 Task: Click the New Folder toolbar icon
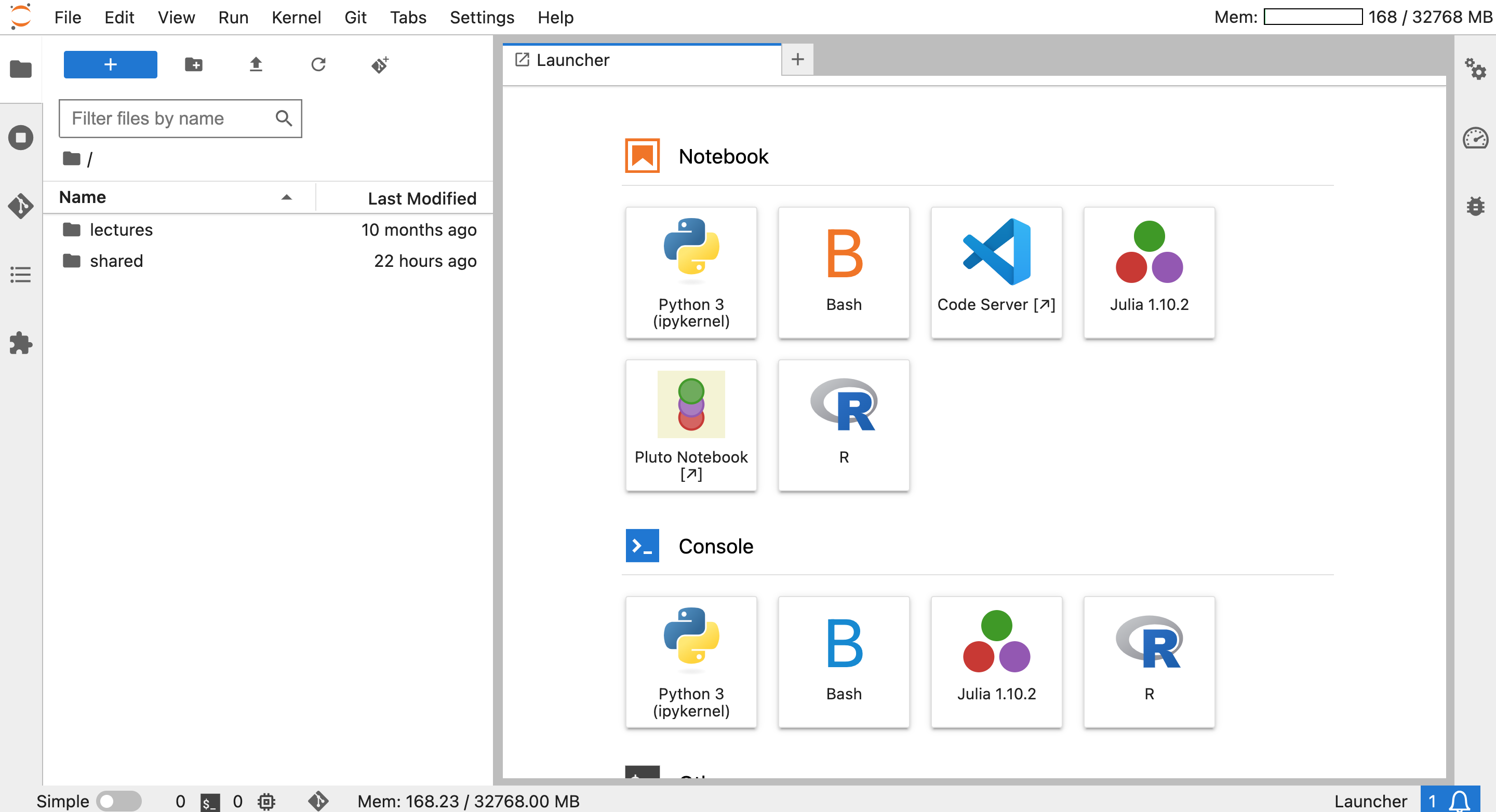[x=193, y=64]
